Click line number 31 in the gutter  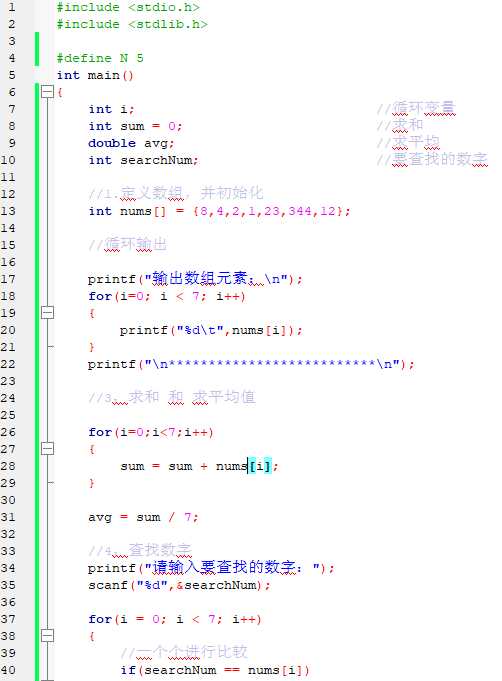pyautogui.click(x=8, y=517)
